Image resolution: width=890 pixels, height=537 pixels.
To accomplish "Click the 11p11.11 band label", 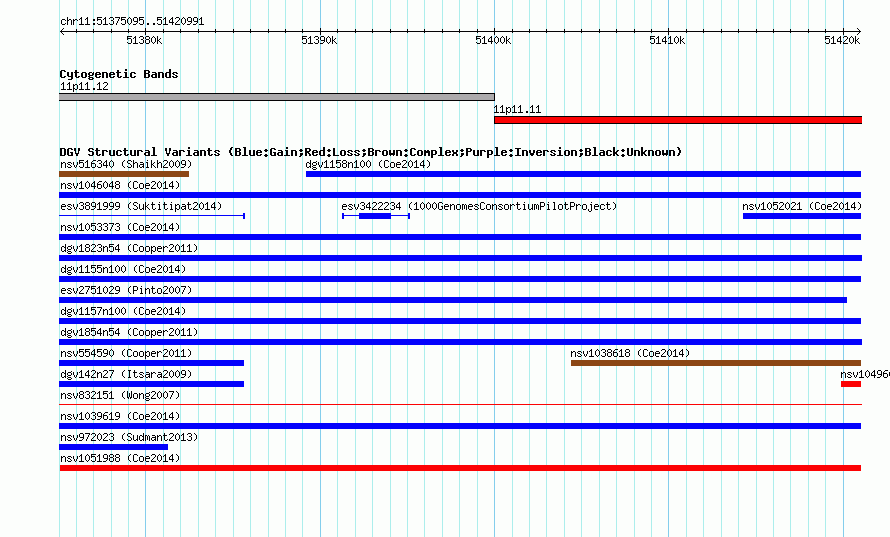I will [x=517, y=109].
